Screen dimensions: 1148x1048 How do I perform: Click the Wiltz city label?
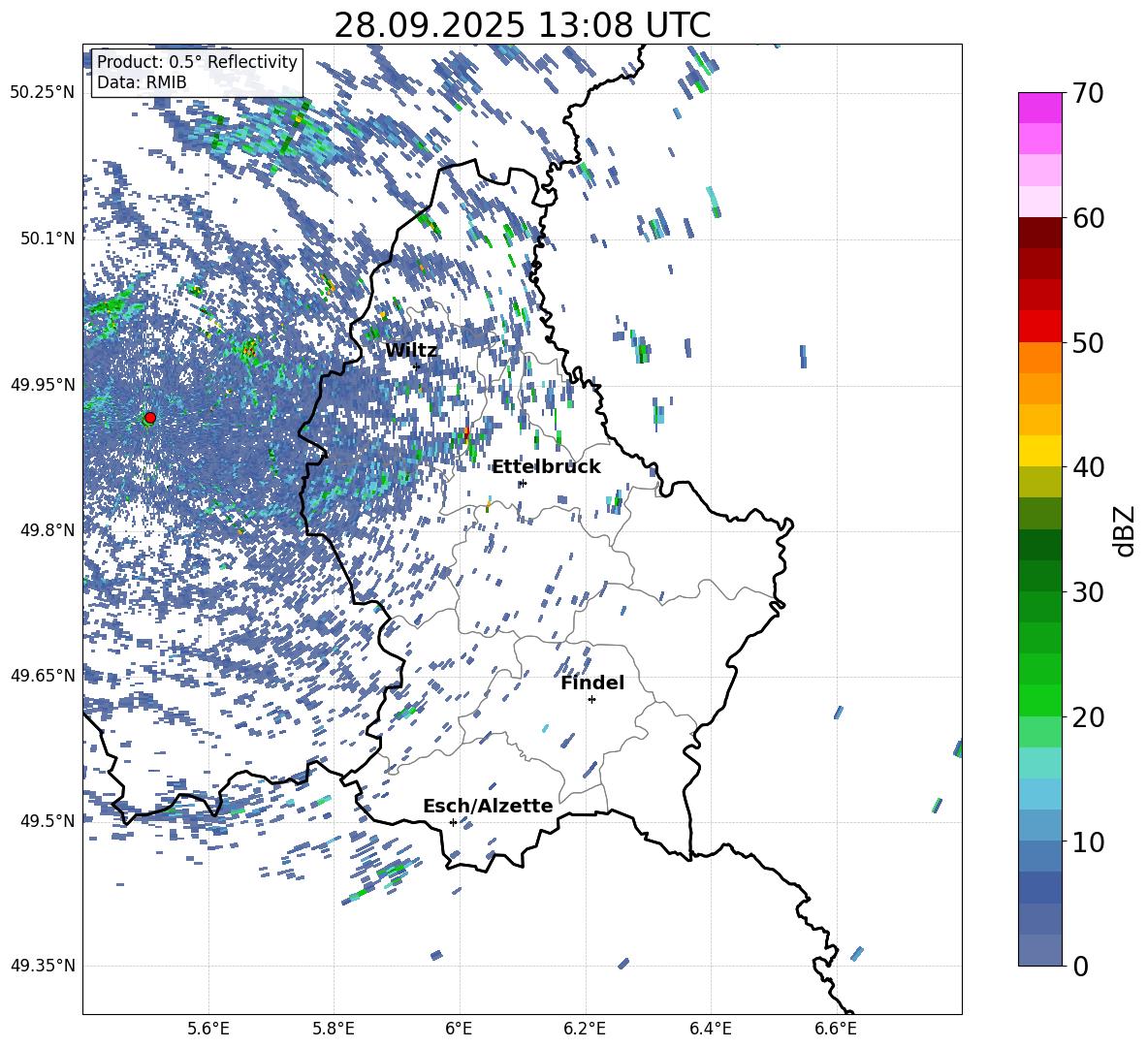click(x=411, y=351)
